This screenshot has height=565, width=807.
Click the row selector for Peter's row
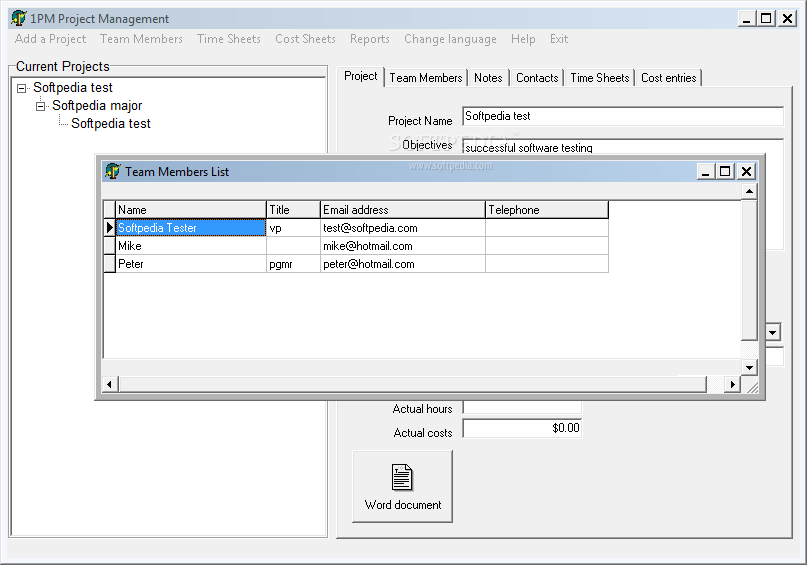(109, 264)
